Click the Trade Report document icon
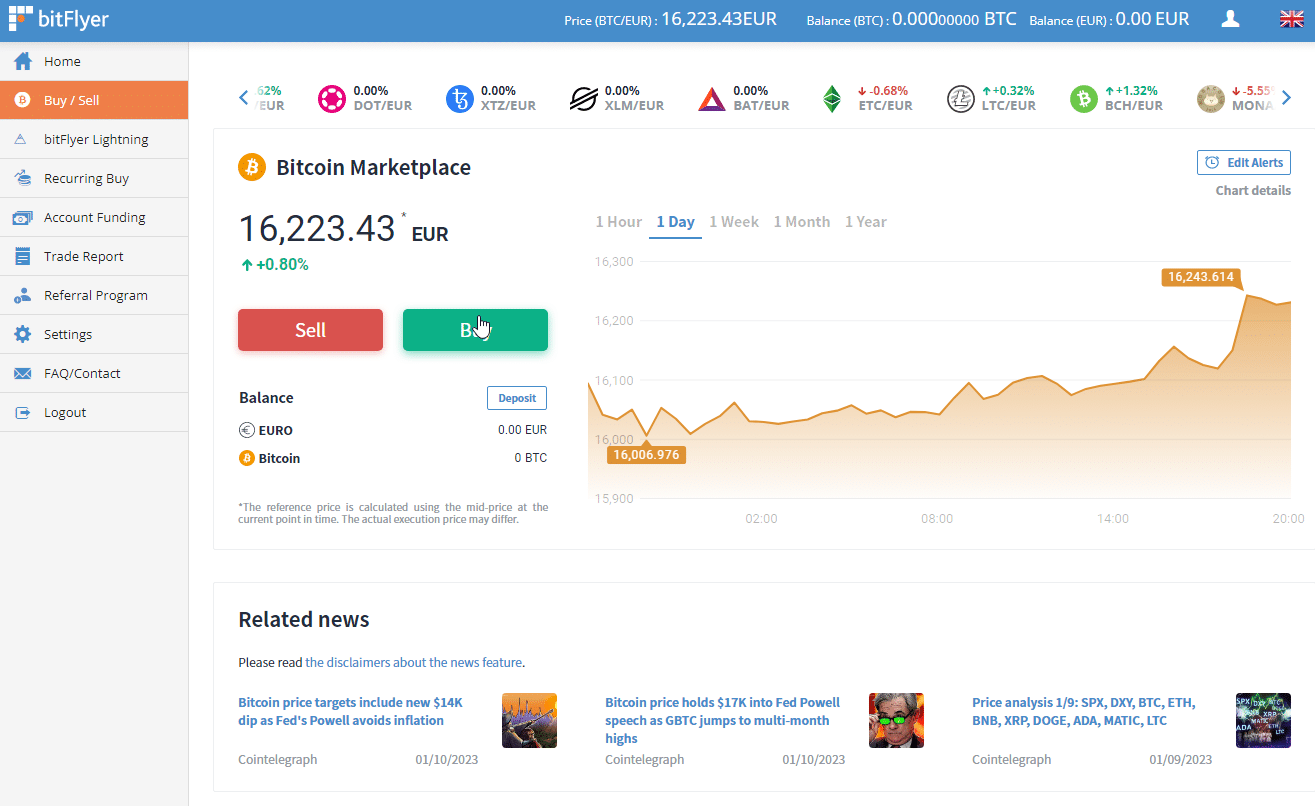 tap(22, 256)
